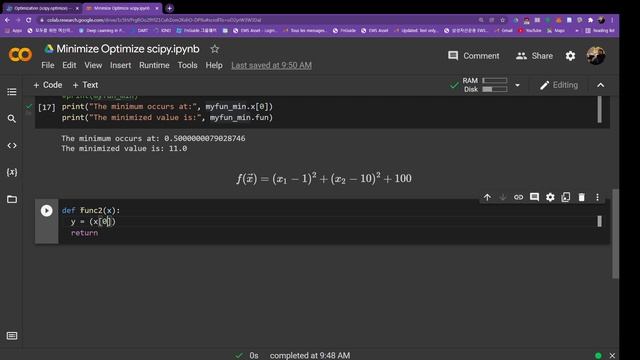The height and width of the screenshot is (360, 640).
Task: Add a comment on the cell icon
Action: 534,198
